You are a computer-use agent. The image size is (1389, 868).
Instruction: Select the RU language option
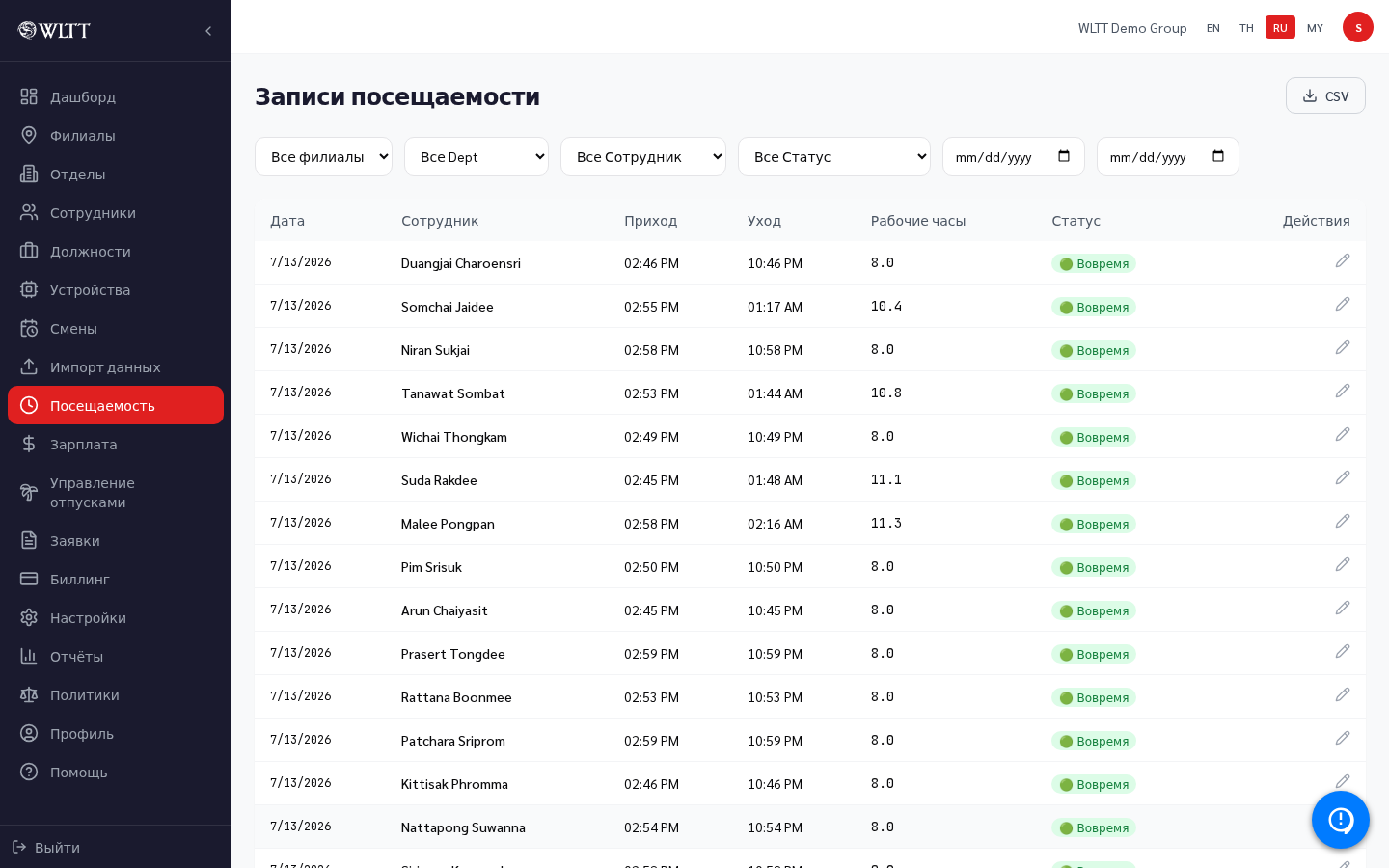click(1280, 28)
